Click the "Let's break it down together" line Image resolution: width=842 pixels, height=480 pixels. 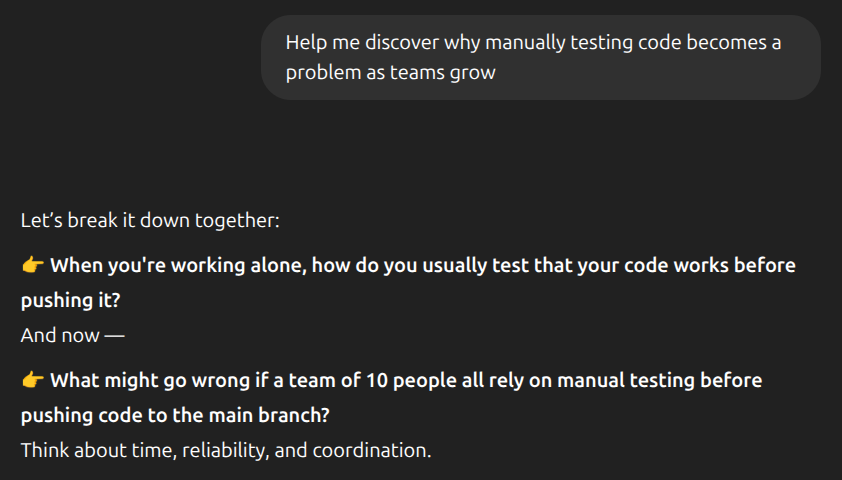150,219
